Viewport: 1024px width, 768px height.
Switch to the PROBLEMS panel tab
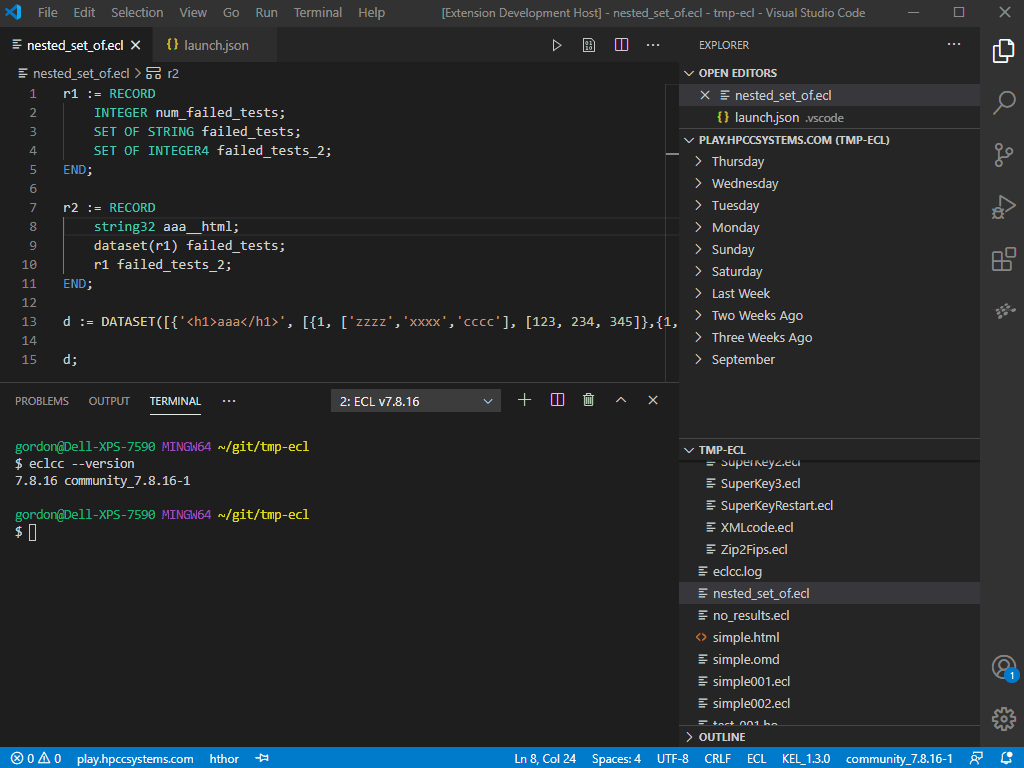click(x=42, y=401)
